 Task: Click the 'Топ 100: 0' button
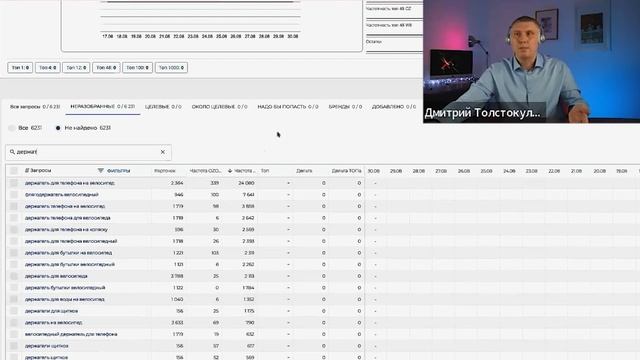(x=138, y=67)
